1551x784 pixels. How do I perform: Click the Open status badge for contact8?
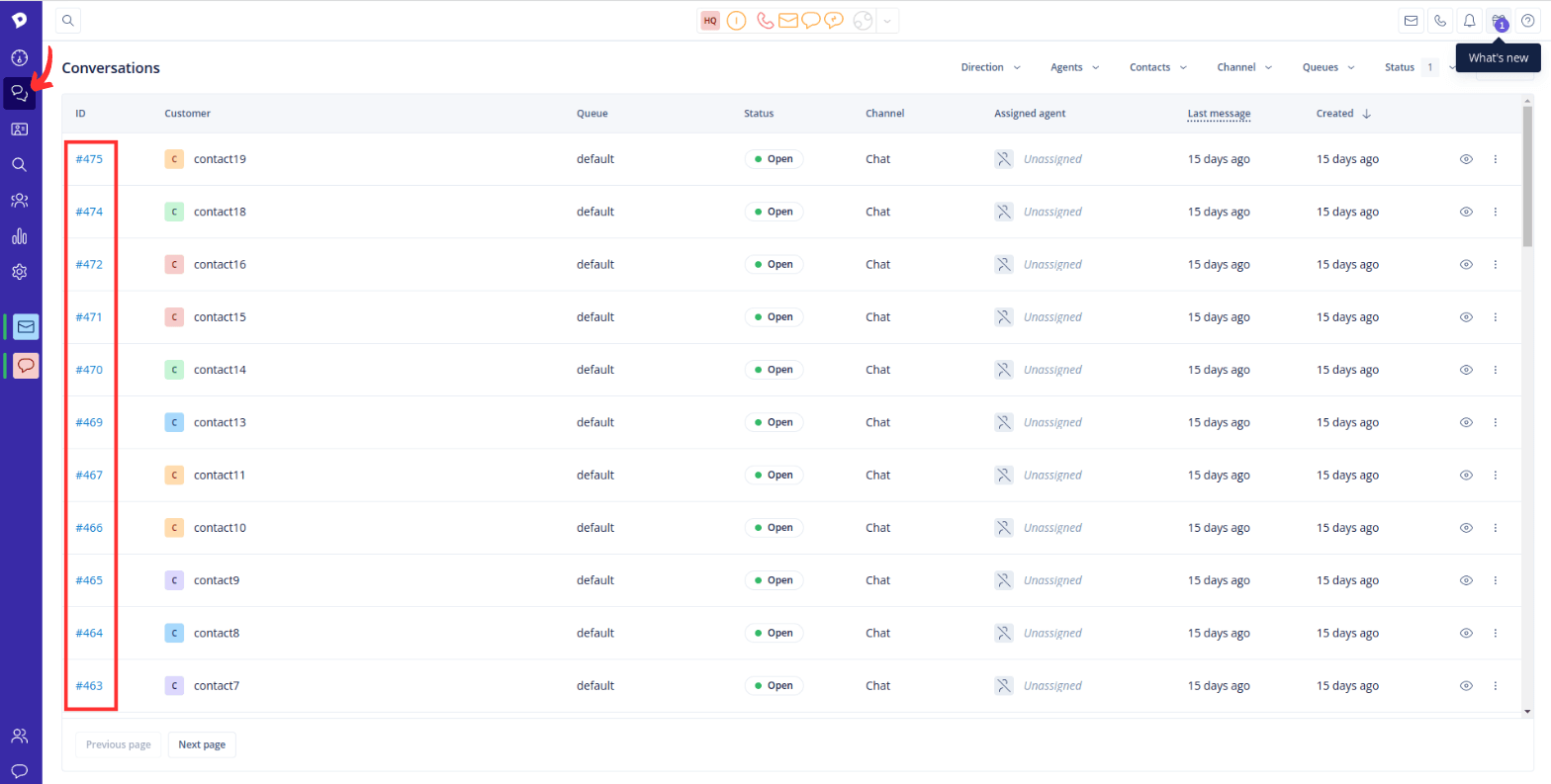(774, 633)
